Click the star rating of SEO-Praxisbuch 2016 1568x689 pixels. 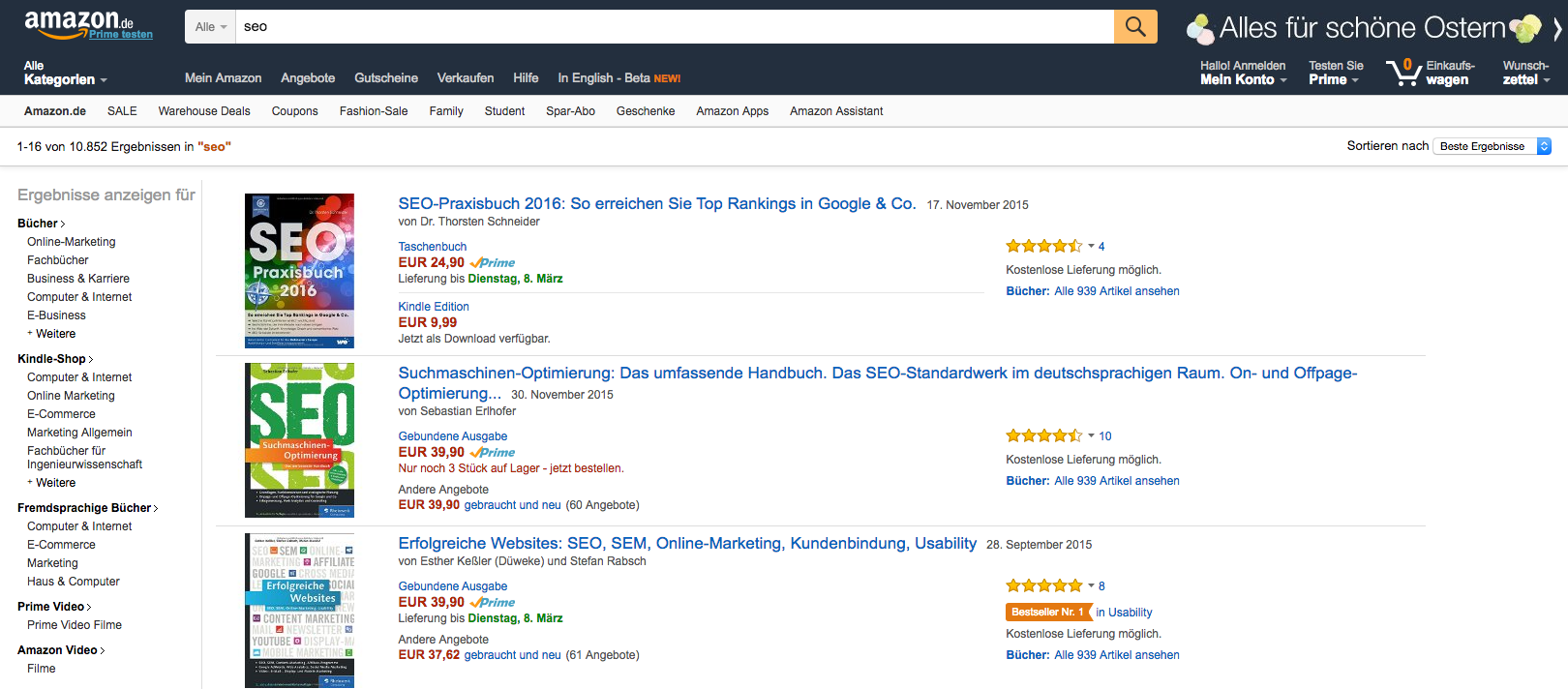pos(1044,246)
